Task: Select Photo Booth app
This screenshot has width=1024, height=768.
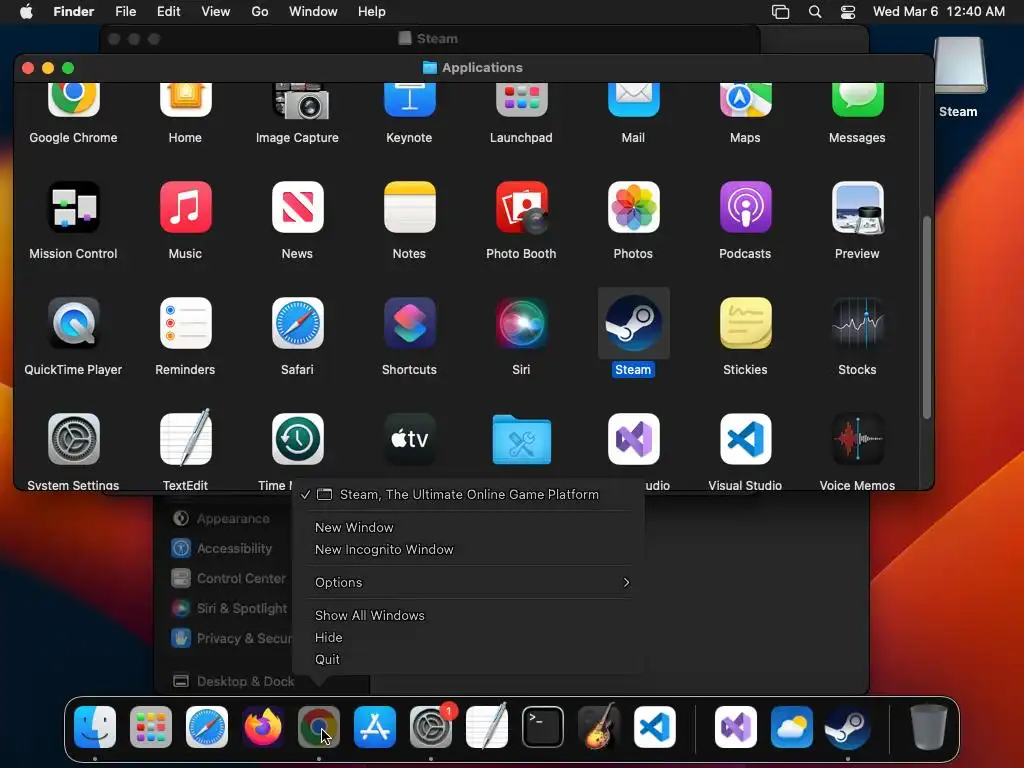Action: tap(521, 207)
